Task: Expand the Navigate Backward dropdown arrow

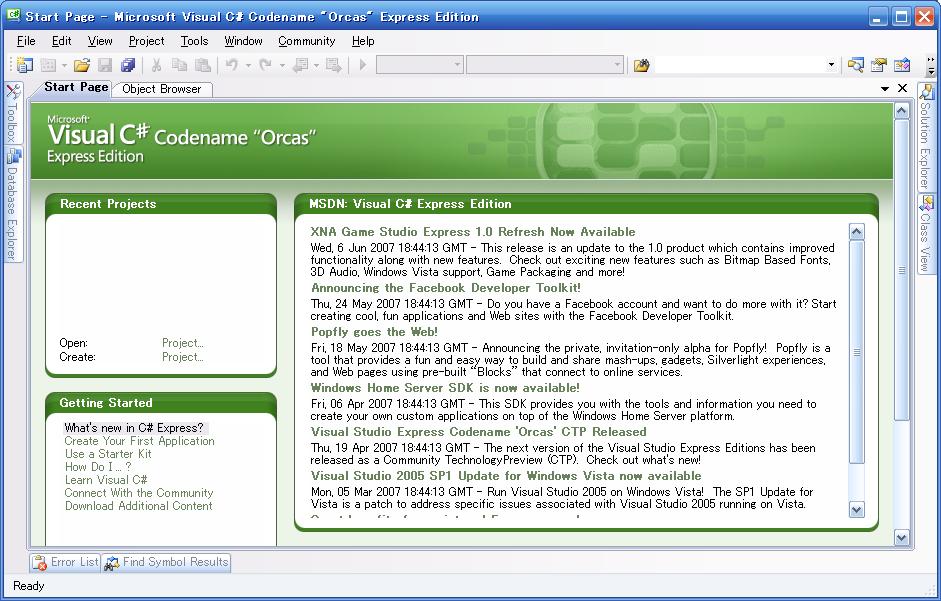Action: [316, 65]
